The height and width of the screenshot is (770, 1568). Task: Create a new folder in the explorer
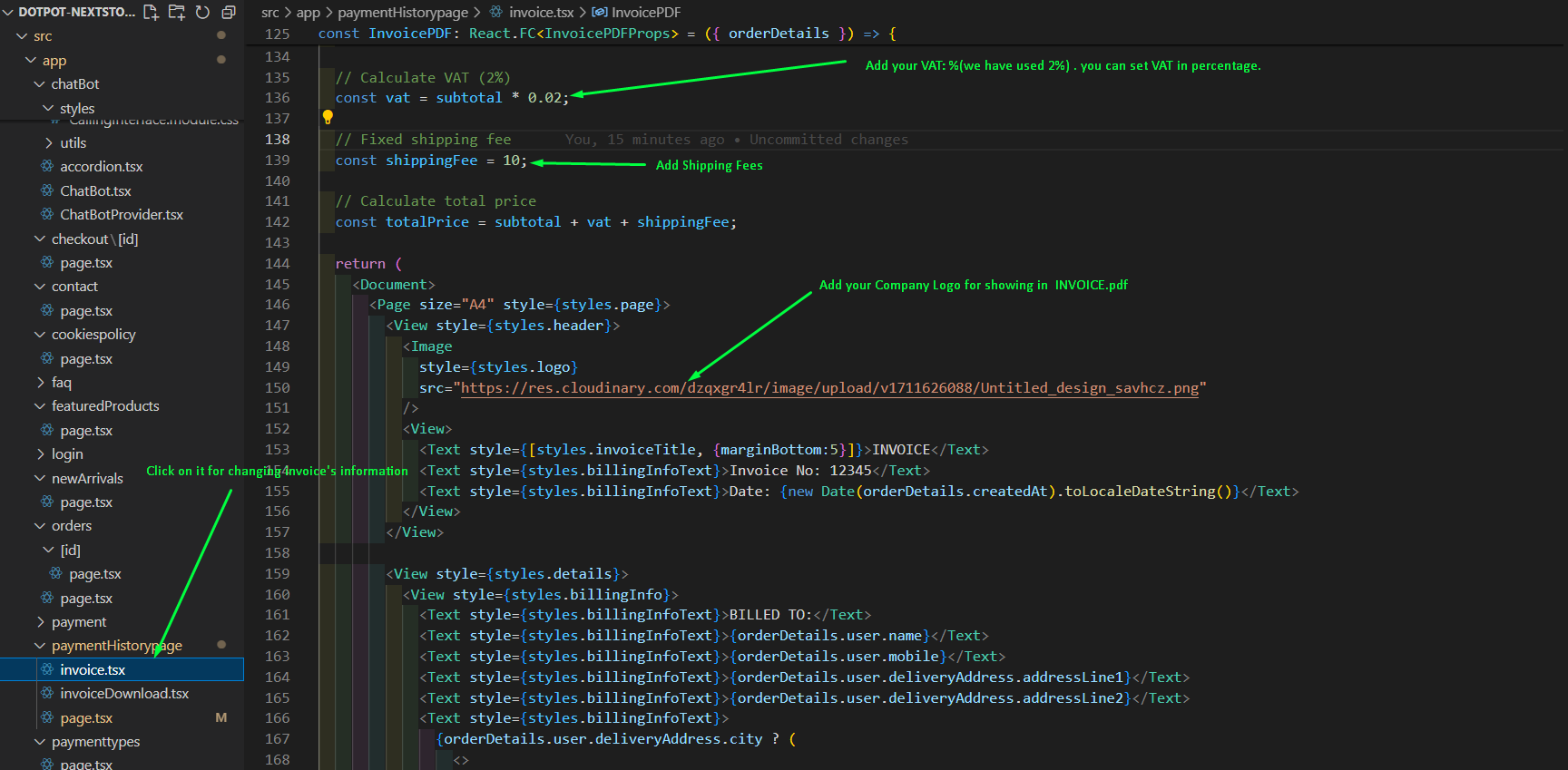click(177, 12)
